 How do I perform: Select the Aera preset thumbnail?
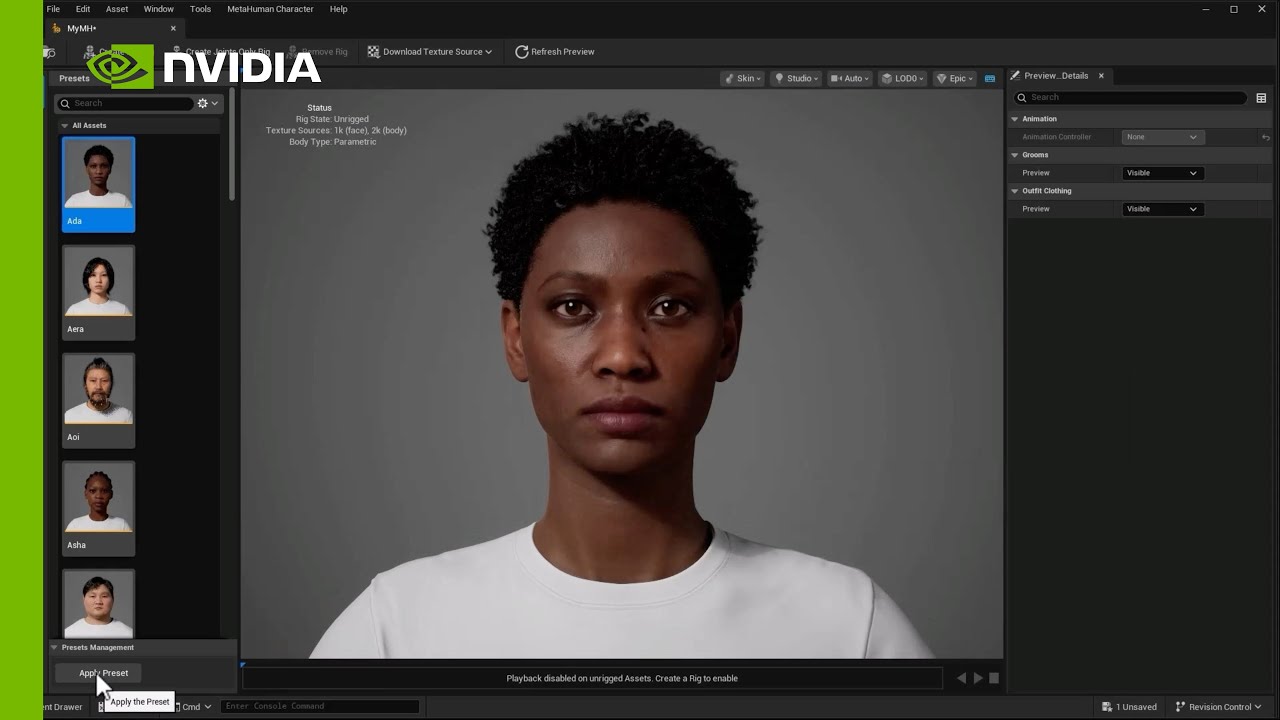[98, 292]
